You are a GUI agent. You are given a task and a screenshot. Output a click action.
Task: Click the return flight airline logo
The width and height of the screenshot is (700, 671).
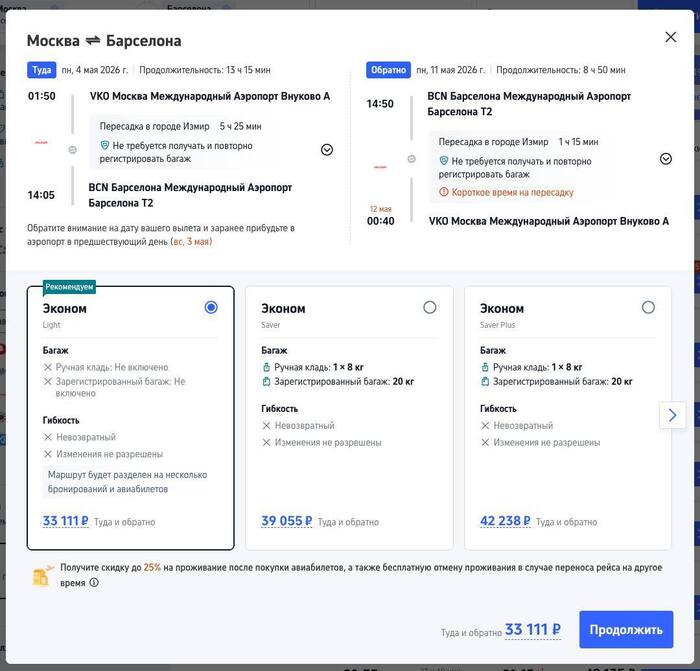(x=380, y=166)
